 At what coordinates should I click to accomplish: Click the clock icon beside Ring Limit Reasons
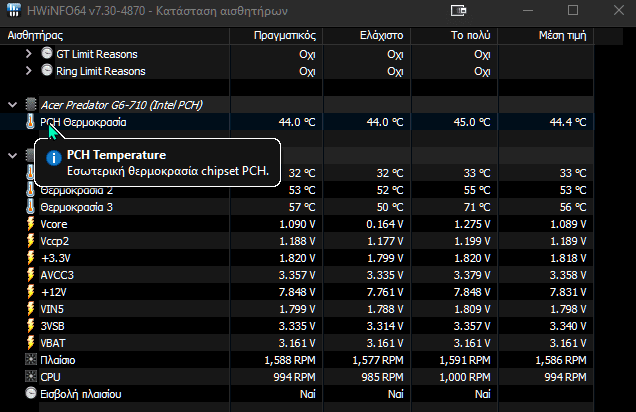47,70
